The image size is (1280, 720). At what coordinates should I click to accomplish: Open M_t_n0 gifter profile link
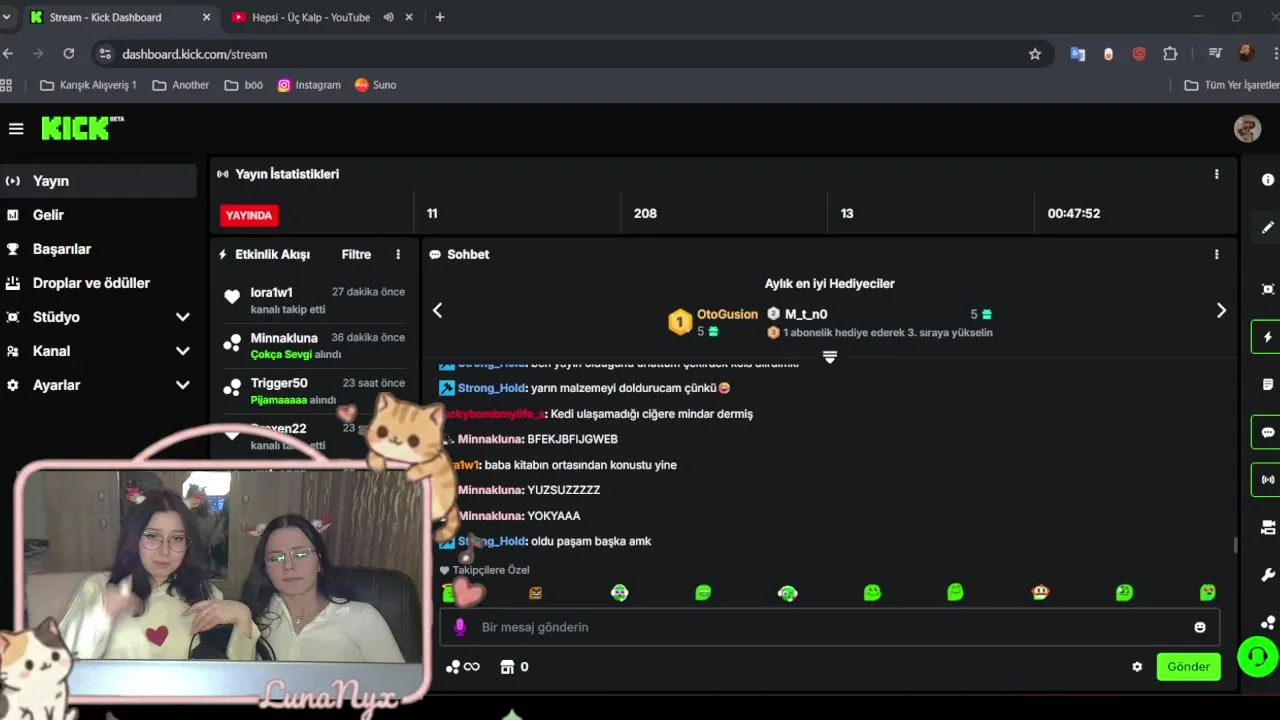point(806,314)
